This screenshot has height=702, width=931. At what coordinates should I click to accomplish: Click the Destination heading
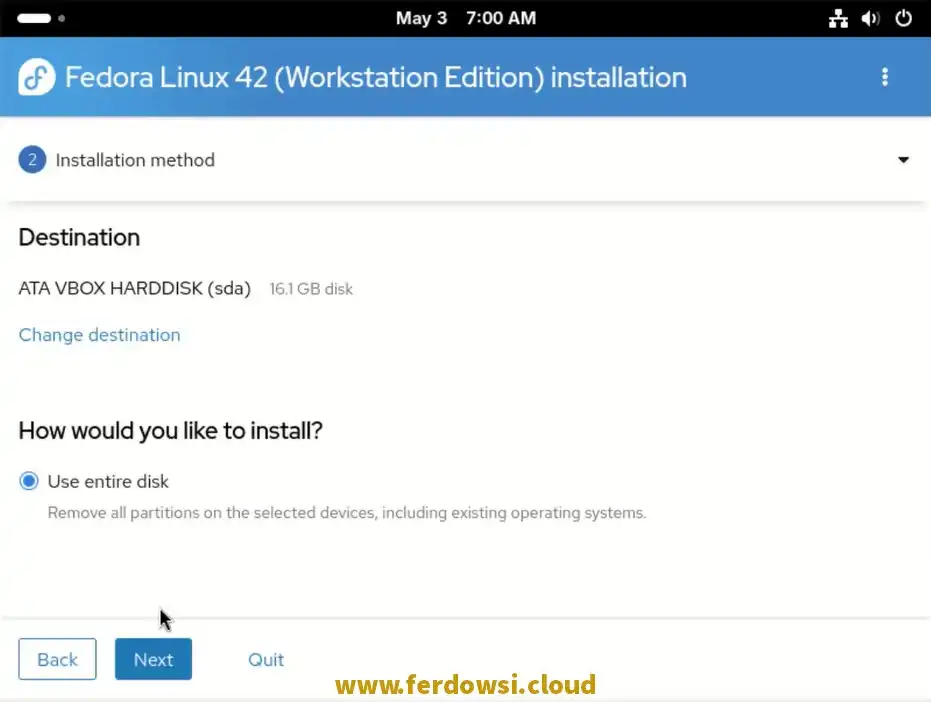(x=80, y=238)
